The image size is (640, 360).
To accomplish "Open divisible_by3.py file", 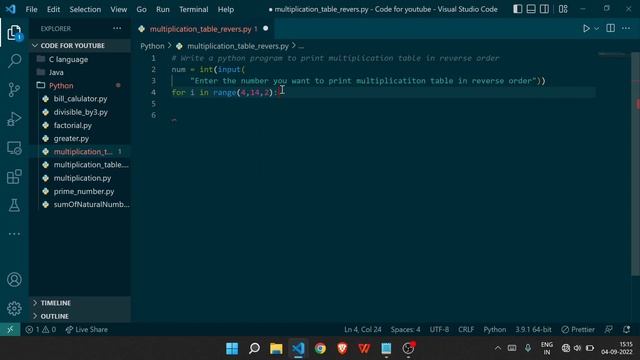I will 80,112.
